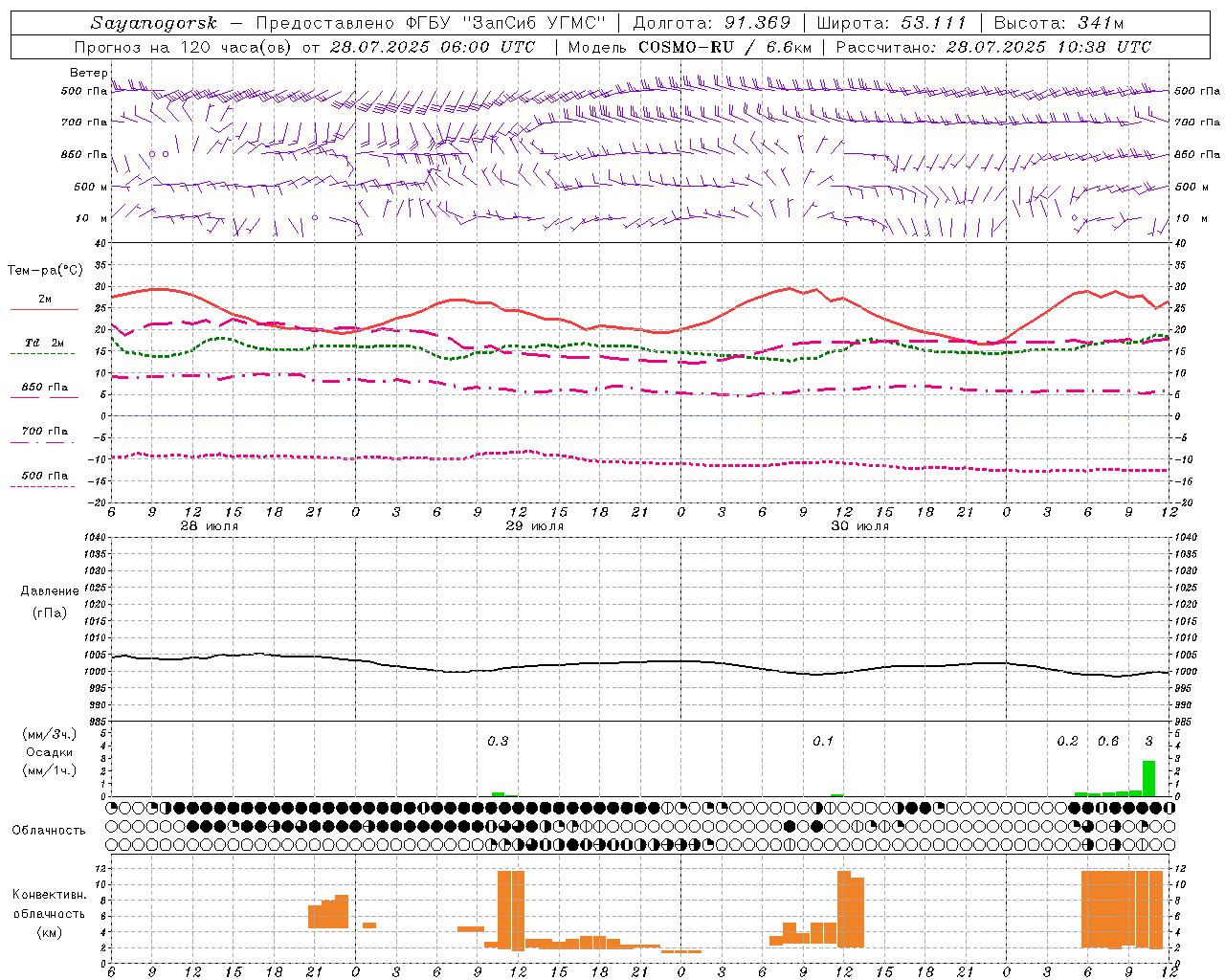Screen dimensions: 1225x980
Task: Click the '0.1' precipitation amount value
Action: pyautogui.click(x=823, y=741)
